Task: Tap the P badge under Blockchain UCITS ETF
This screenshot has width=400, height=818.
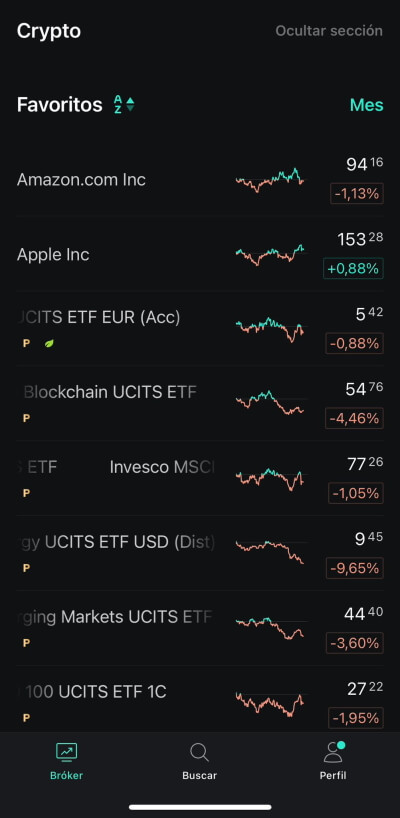Action: click(27, 418)
